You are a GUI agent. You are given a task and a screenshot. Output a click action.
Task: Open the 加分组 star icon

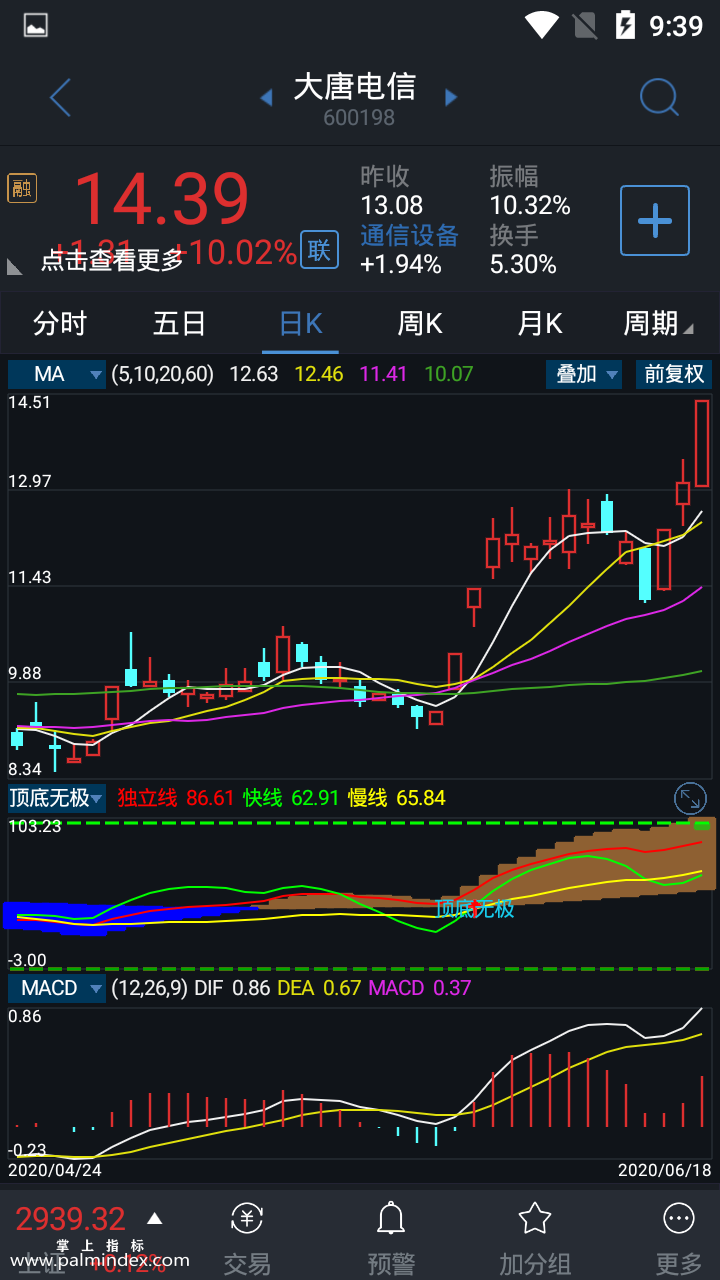click(x=535, y=1218)
